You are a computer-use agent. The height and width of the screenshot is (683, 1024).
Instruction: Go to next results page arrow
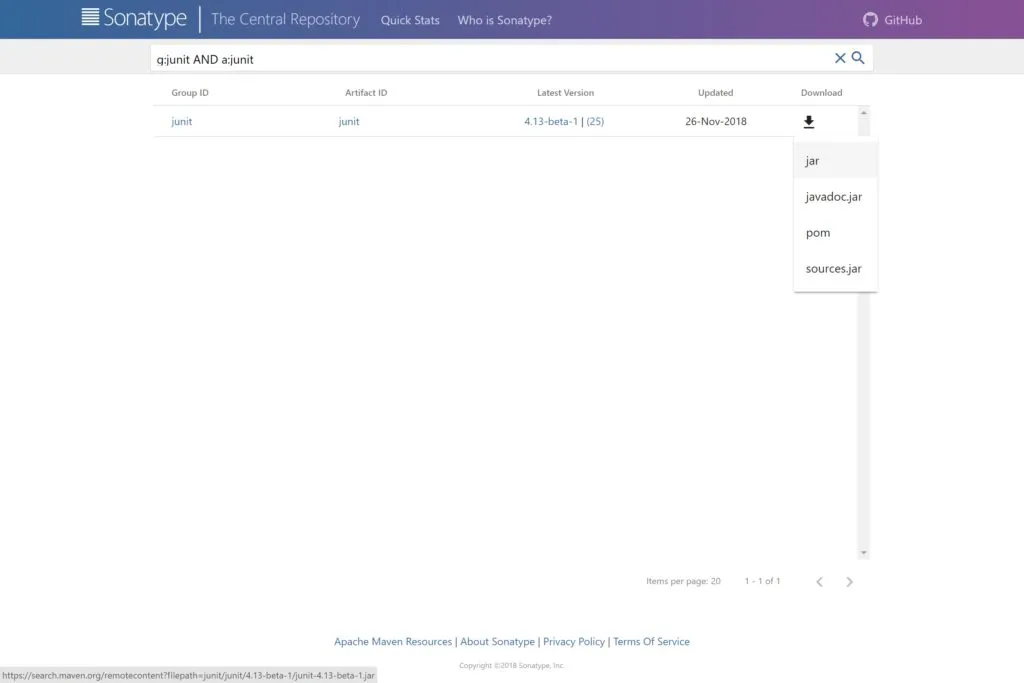pyautogui.click(x=849, y=582)
